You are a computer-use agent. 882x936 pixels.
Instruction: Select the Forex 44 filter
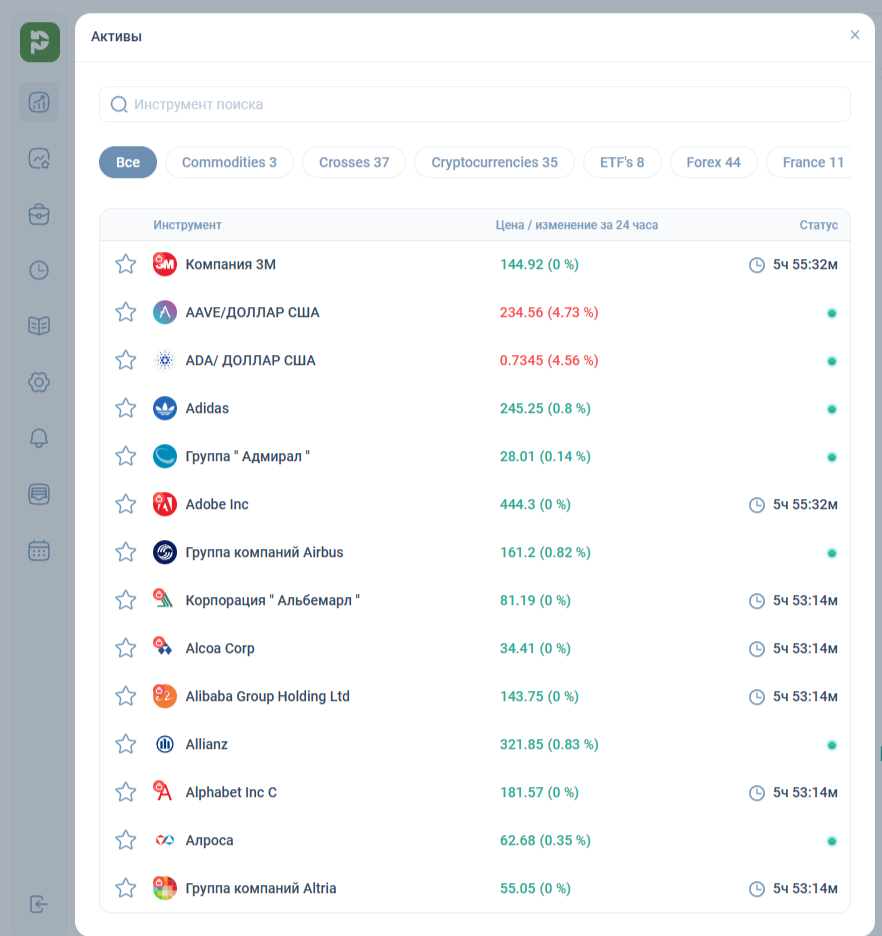click(714, 162)
